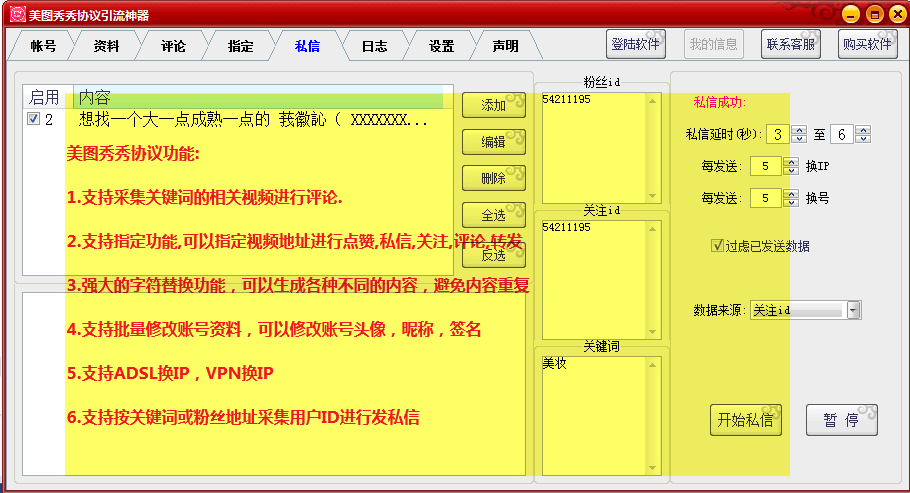Screen dimensions: 910x493
Task: Open the 数据来源 dropdown
Action: click(x=853, y=310)
